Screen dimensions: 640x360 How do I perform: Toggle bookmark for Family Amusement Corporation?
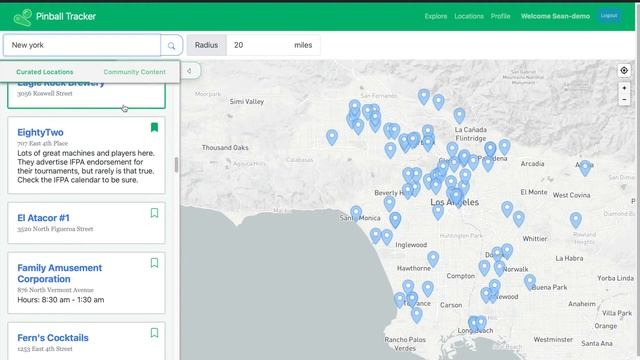154,262
